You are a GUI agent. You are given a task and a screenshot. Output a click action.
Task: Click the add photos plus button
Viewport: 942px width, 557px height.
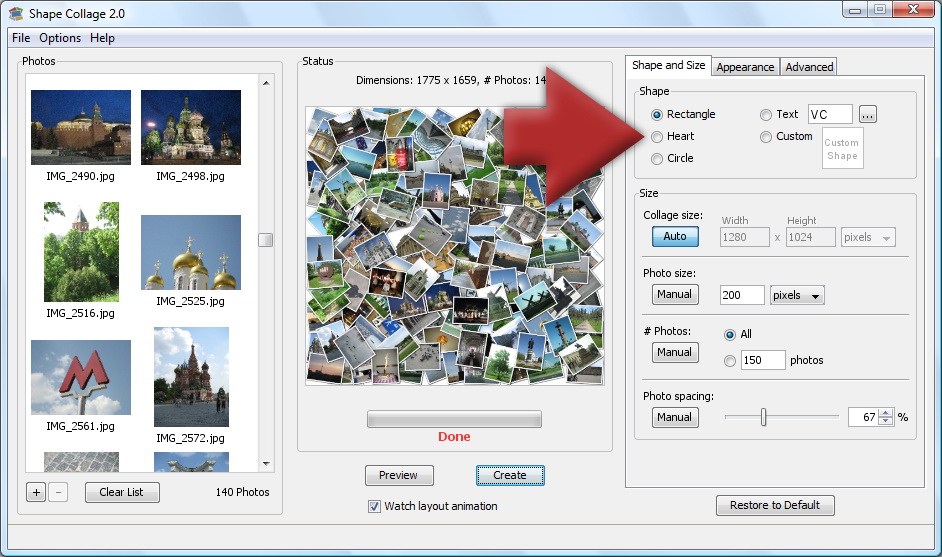pyautogui.click(x=36, y=492)
